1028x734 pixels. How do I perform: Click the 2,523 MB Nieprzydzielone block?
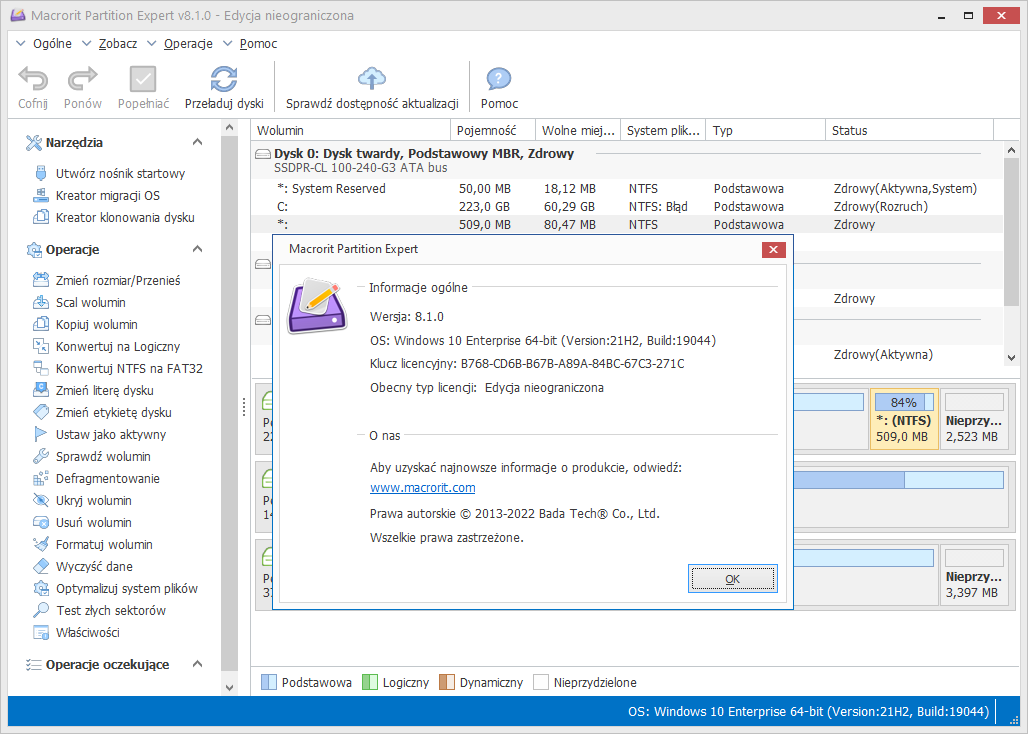click(974, 419)
